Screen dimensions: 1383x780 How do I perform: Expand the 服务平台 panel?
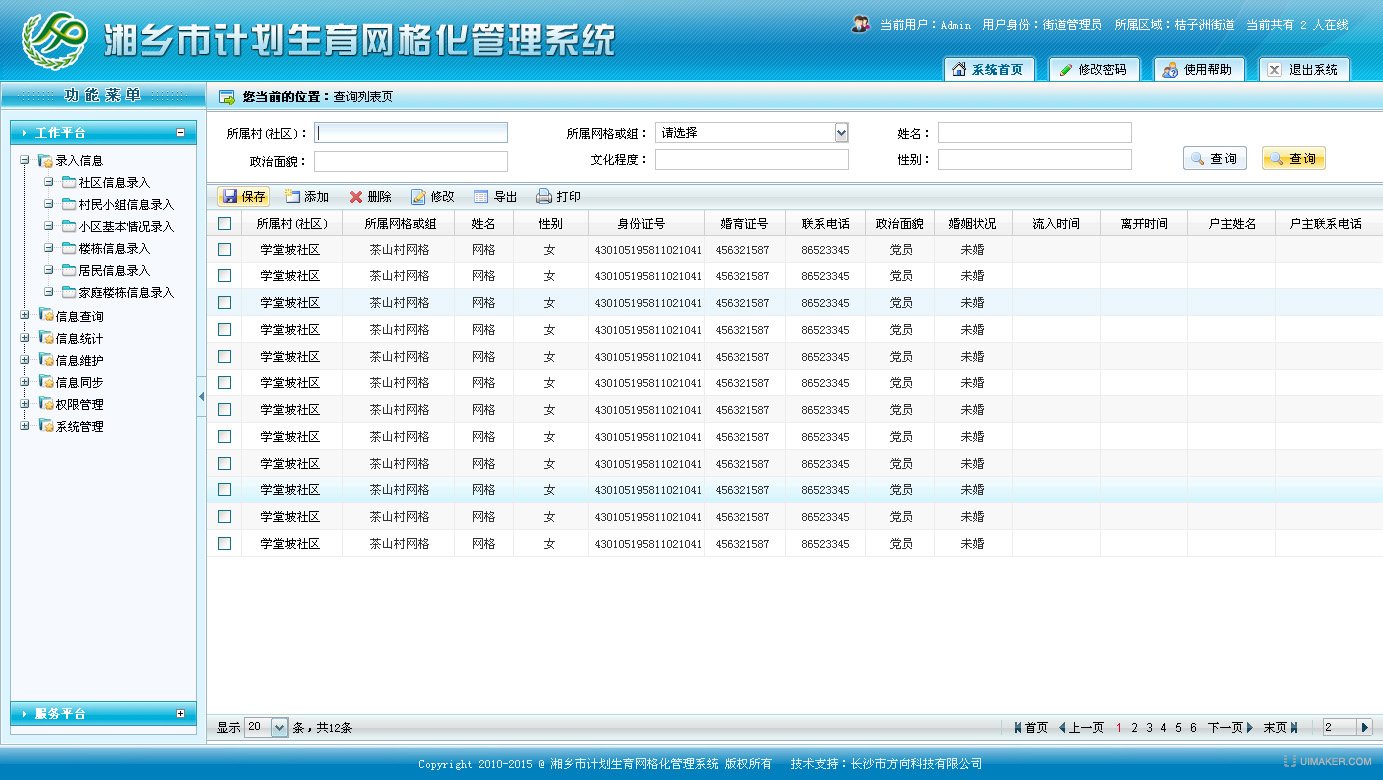point(181,713)
